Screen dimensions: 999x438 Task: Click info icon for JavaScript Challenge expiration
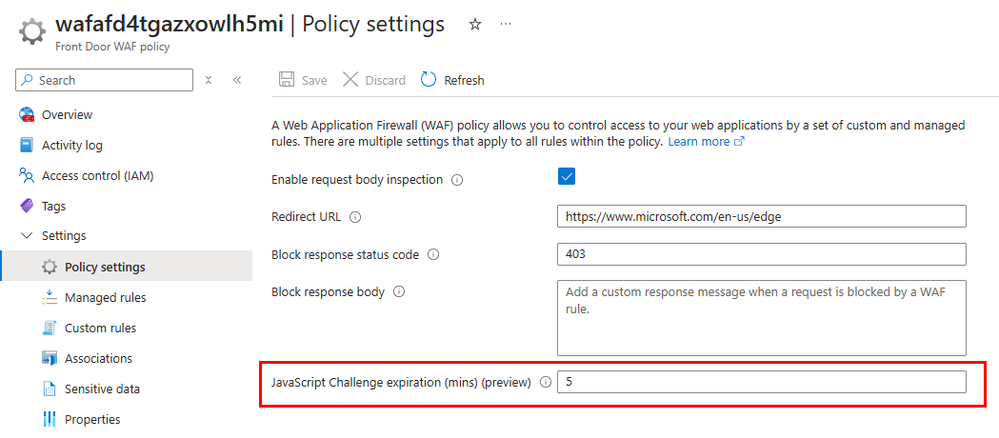pos(546,382)
